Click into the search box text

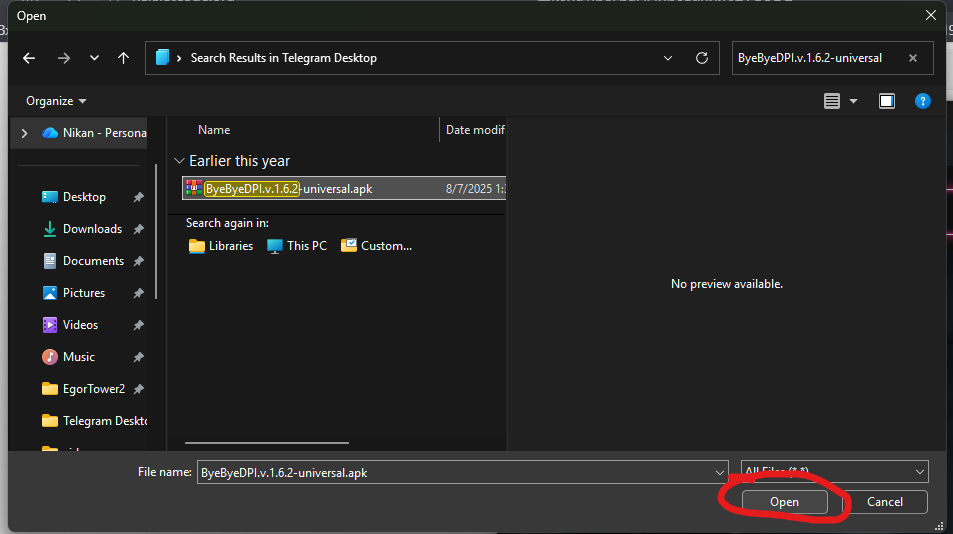[x=810, y=58]
